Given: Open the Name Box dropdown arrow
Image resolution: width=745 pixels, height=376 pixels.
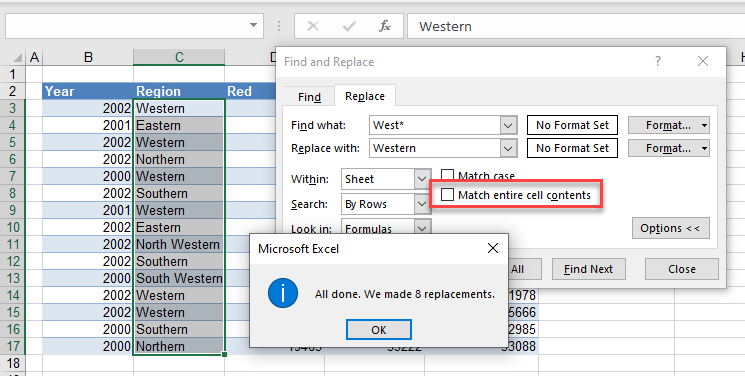Looking at the screenshot, I should [x=254, y=26].
